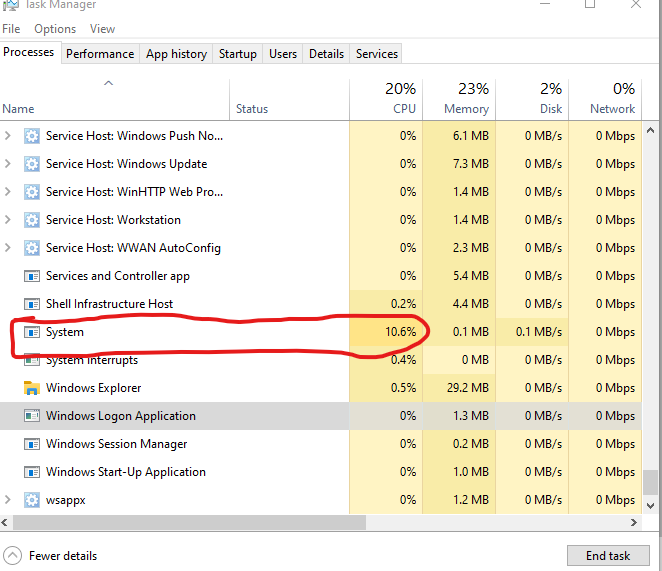Image resolution: width=662 pixels, height=571 pixels.
Task: Click the Windows Start-Up Application icon
Action: (x=32, y=472)
